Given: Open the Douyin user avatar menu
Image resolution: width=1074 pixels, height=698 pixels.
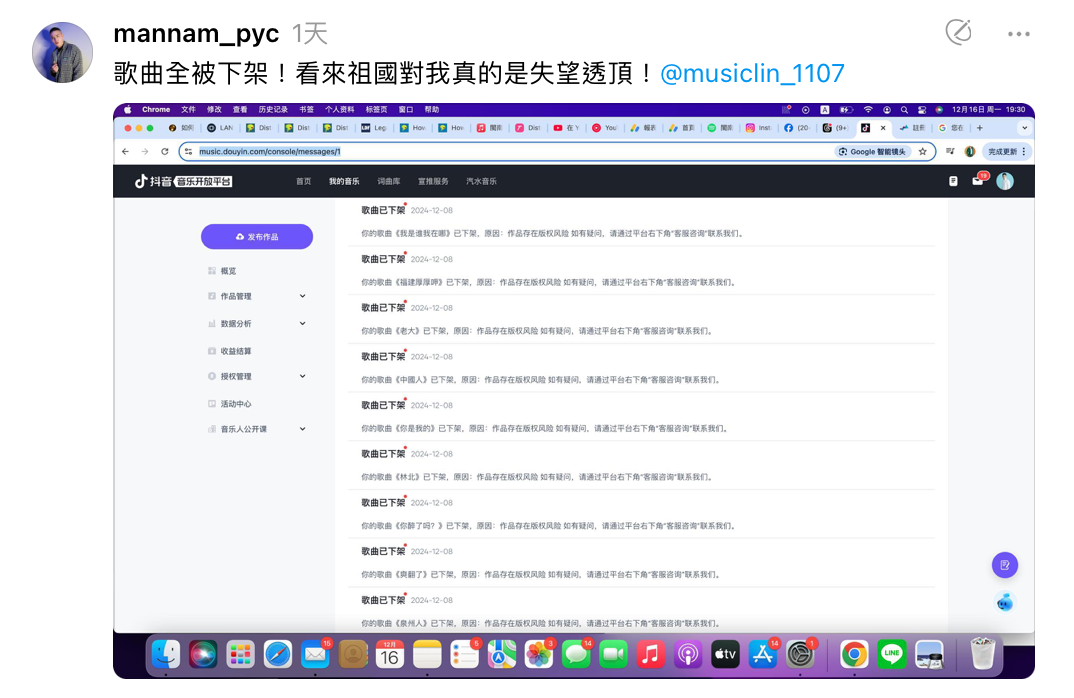Looking at the screenshot, I should (1005, 182).
